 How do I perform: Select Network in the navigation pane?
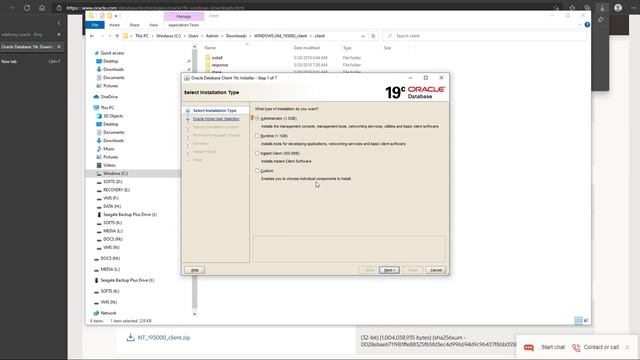[x=108, y=313]
